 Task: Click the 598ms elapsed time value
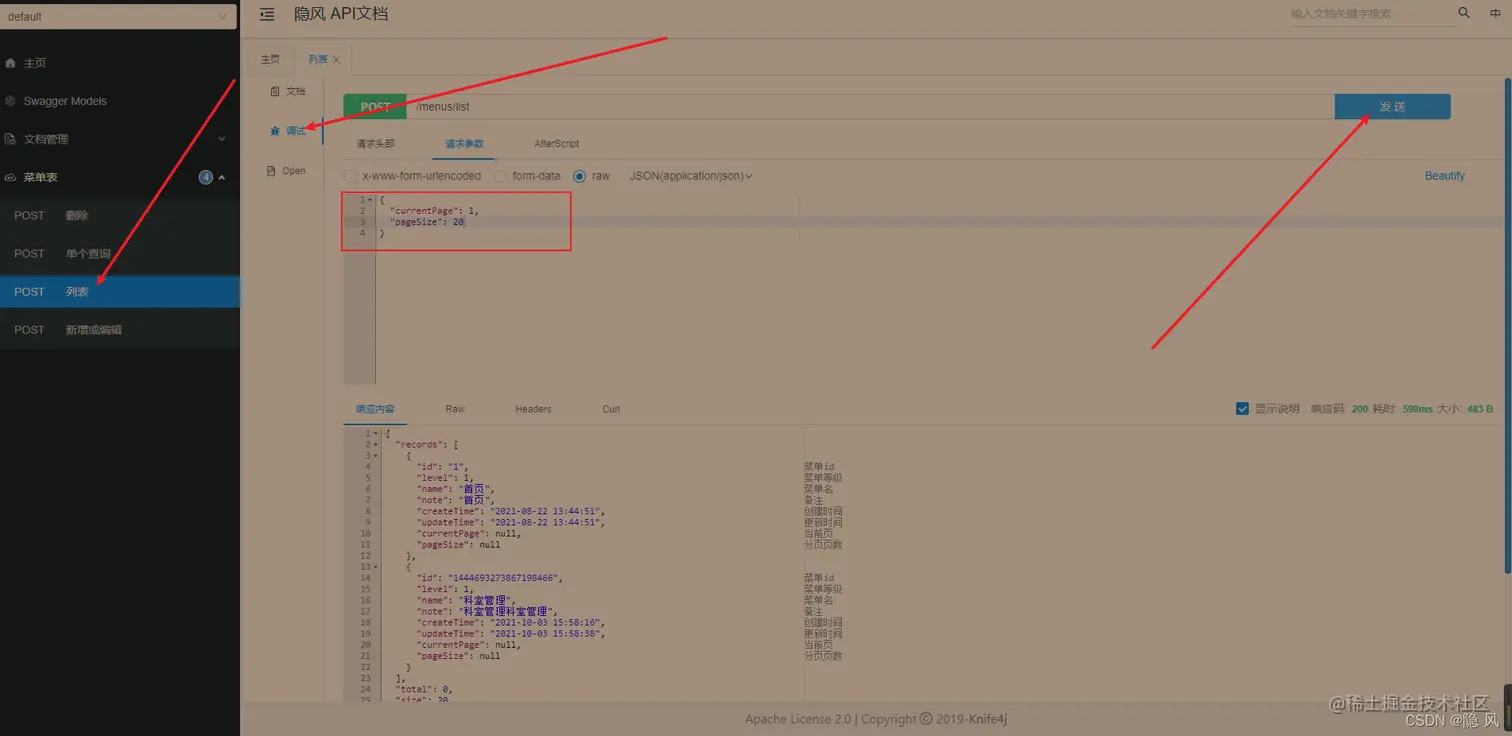click(x=1417, y=409)
